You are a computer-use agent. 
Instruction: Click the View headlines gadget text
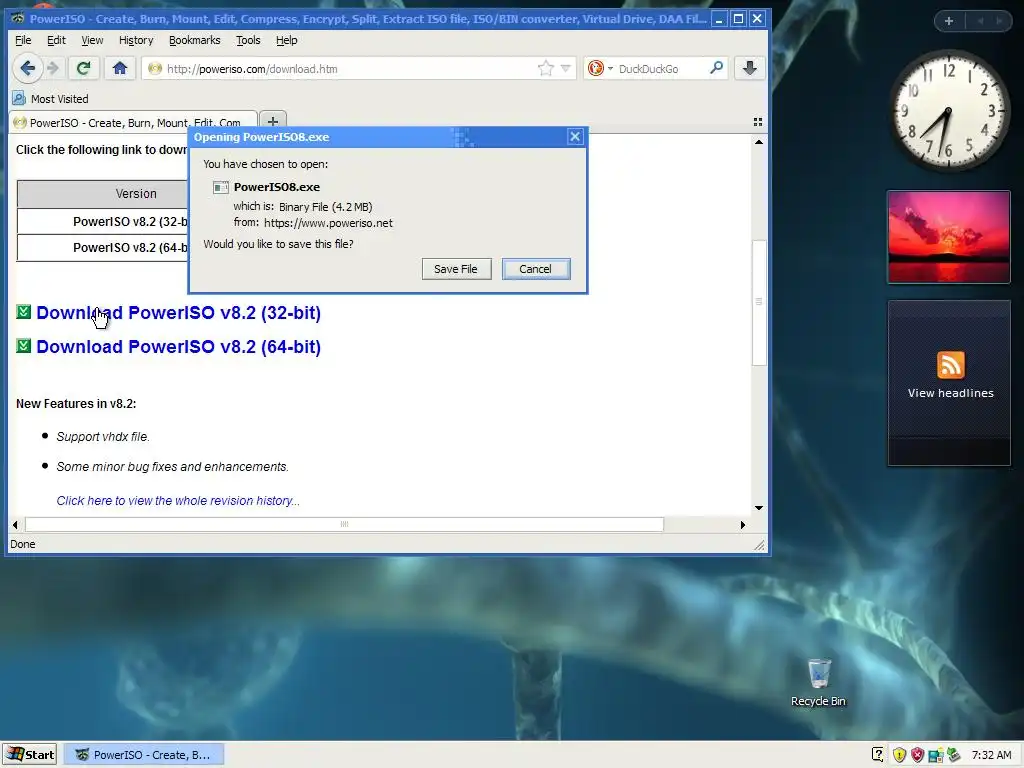click(x=950, y=393)
